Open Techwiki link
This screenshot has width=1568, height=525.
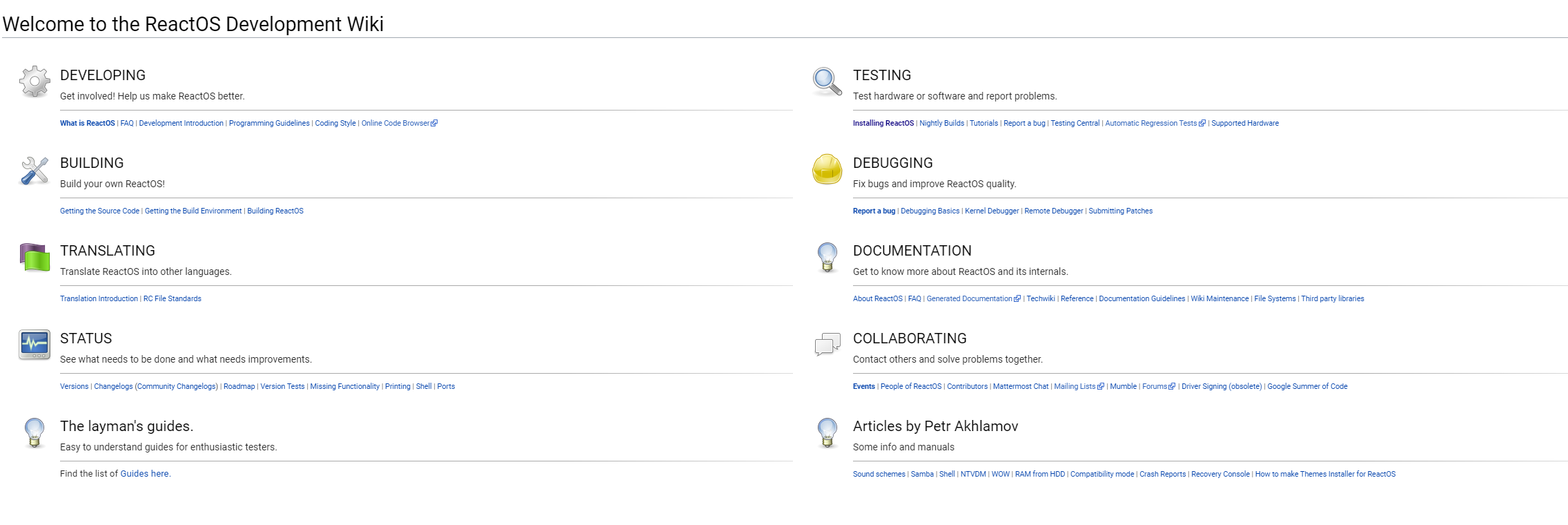[1041, 298]
